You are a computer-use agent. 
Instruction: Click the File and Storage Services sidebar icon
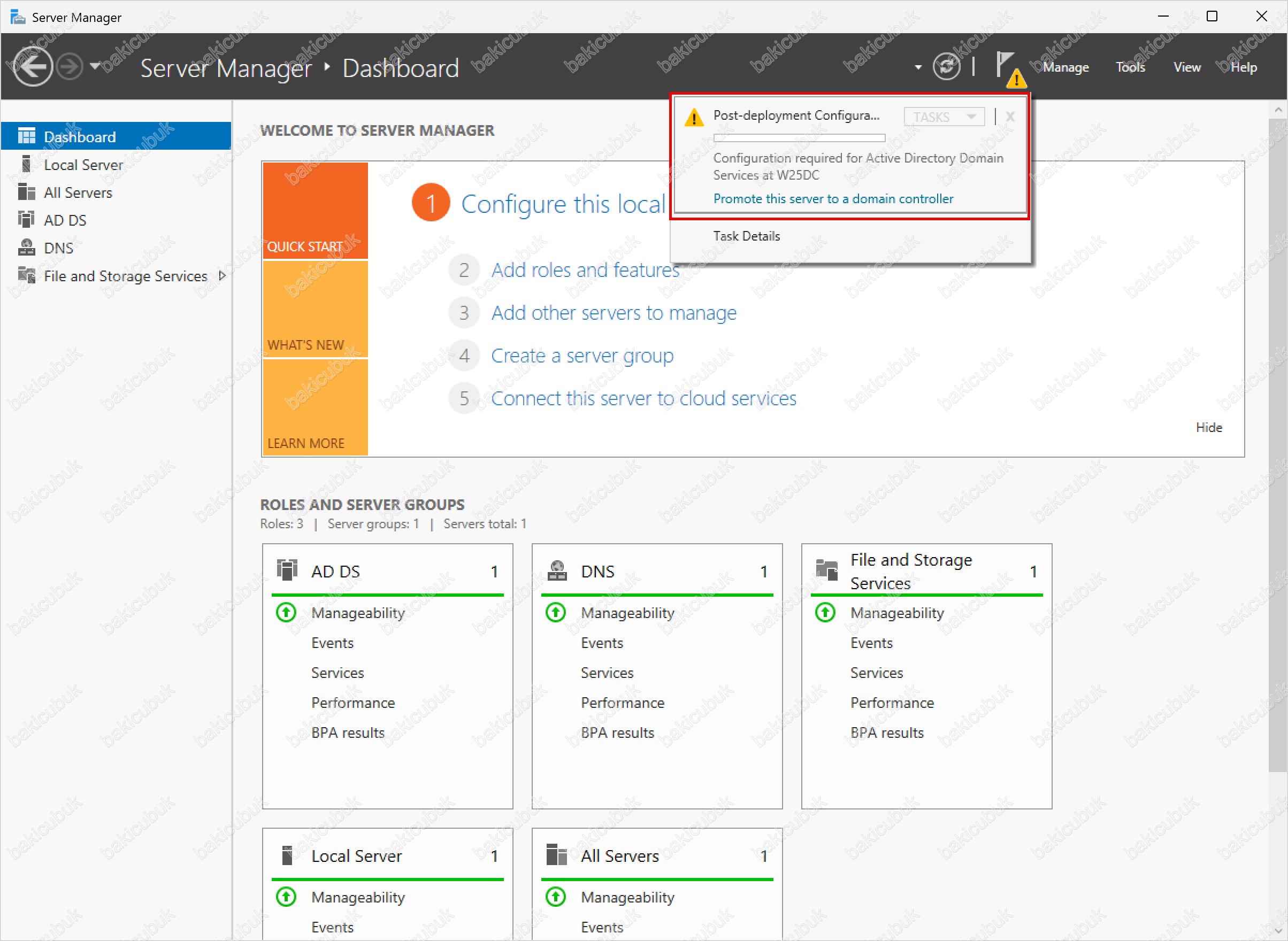tap(26, 275)
